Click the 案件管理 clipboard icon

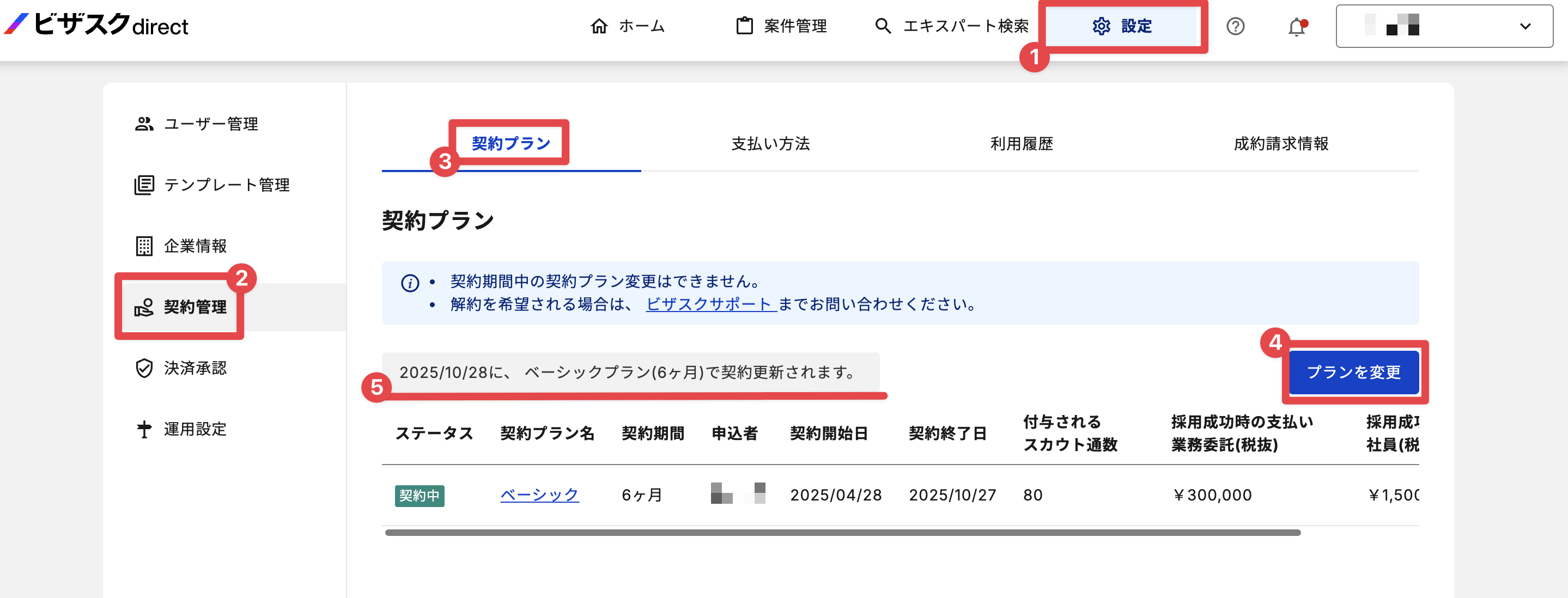point(744,26)
